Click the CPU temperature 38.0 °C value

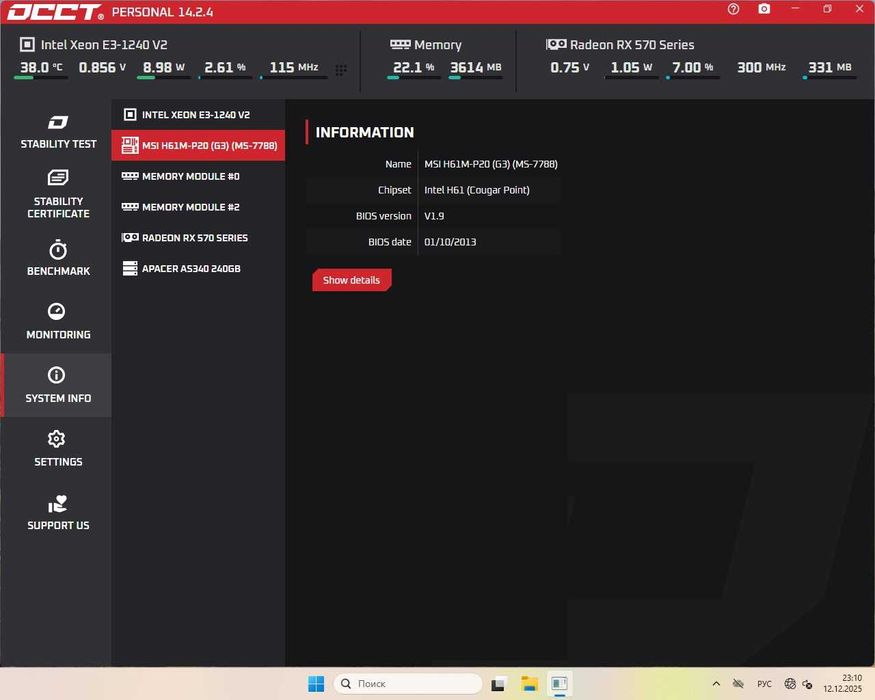[41, 68]
